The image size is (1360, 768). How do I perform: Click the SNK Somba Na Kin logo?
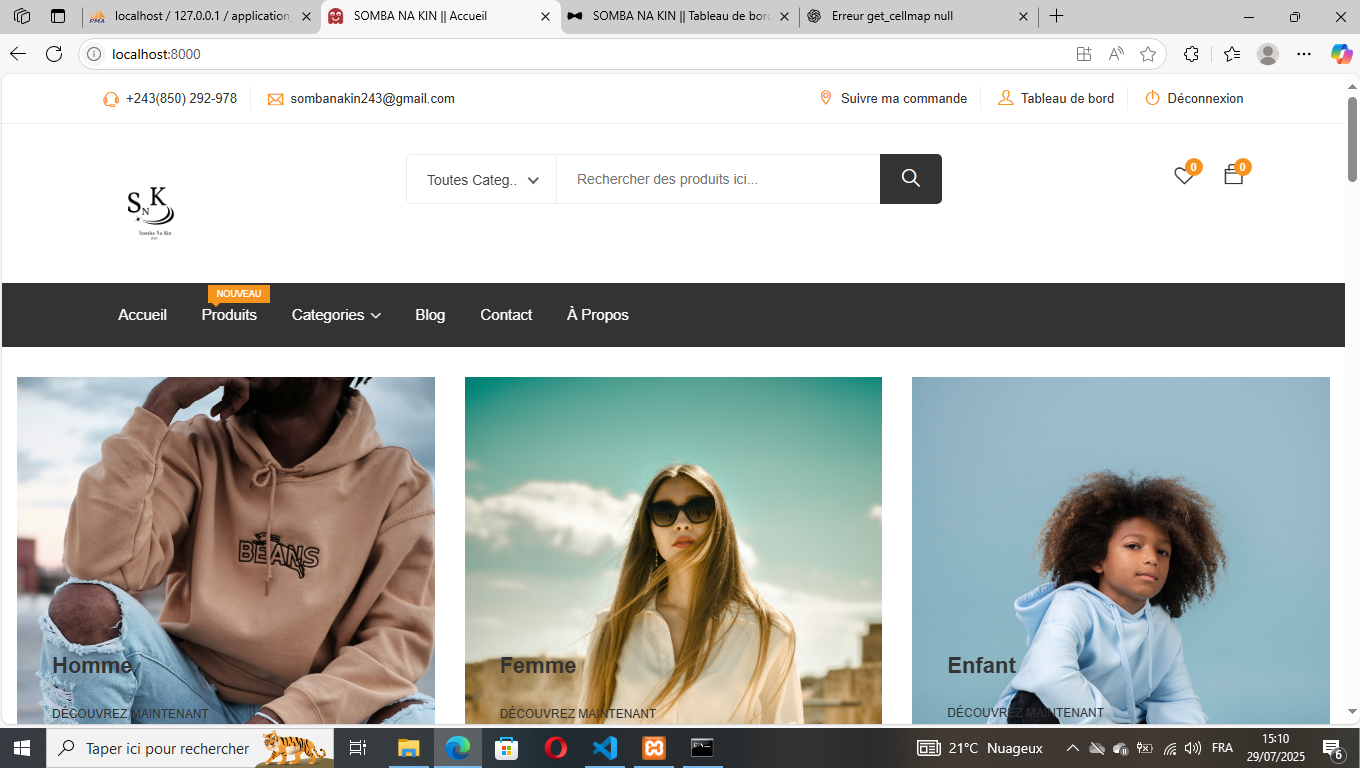150,212
